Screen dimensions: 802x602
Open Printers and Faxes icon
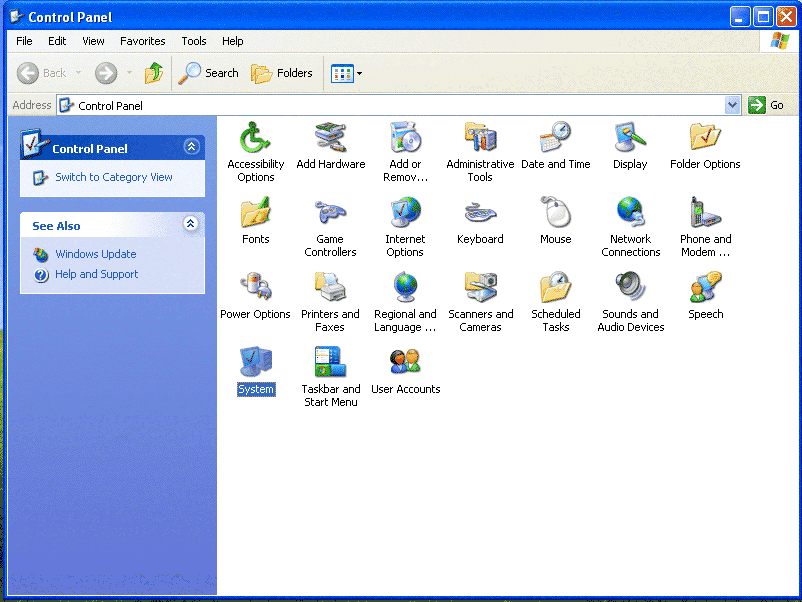tap(330, 287)
